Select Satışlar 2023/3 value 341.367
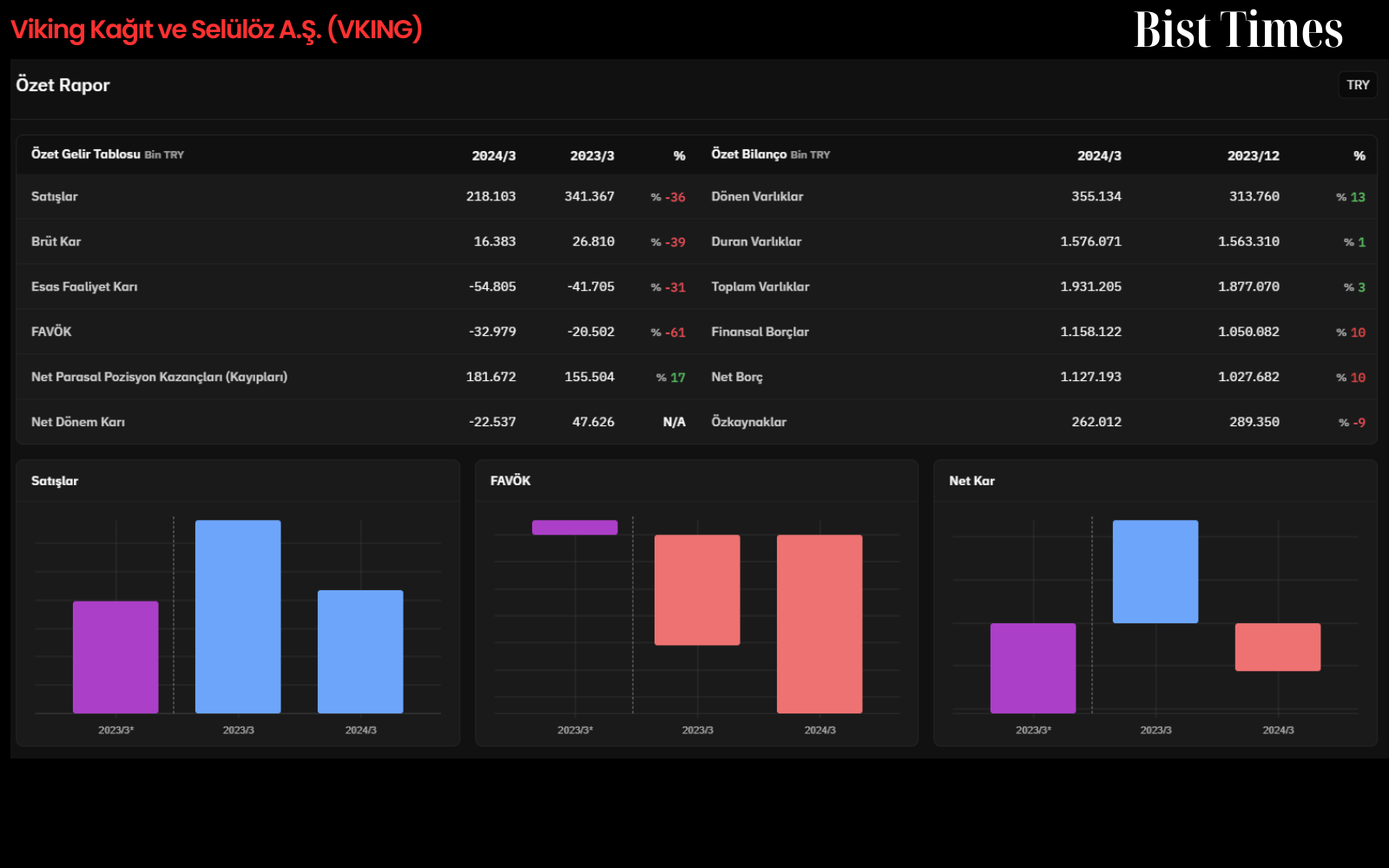1389x868 pixels. (589, 196)
